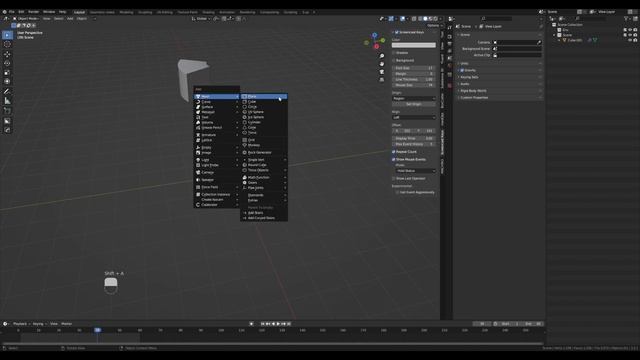Toggle Show Mouse Events checkbox
Viewport: 640px width, 360px height.
point(394,160)
